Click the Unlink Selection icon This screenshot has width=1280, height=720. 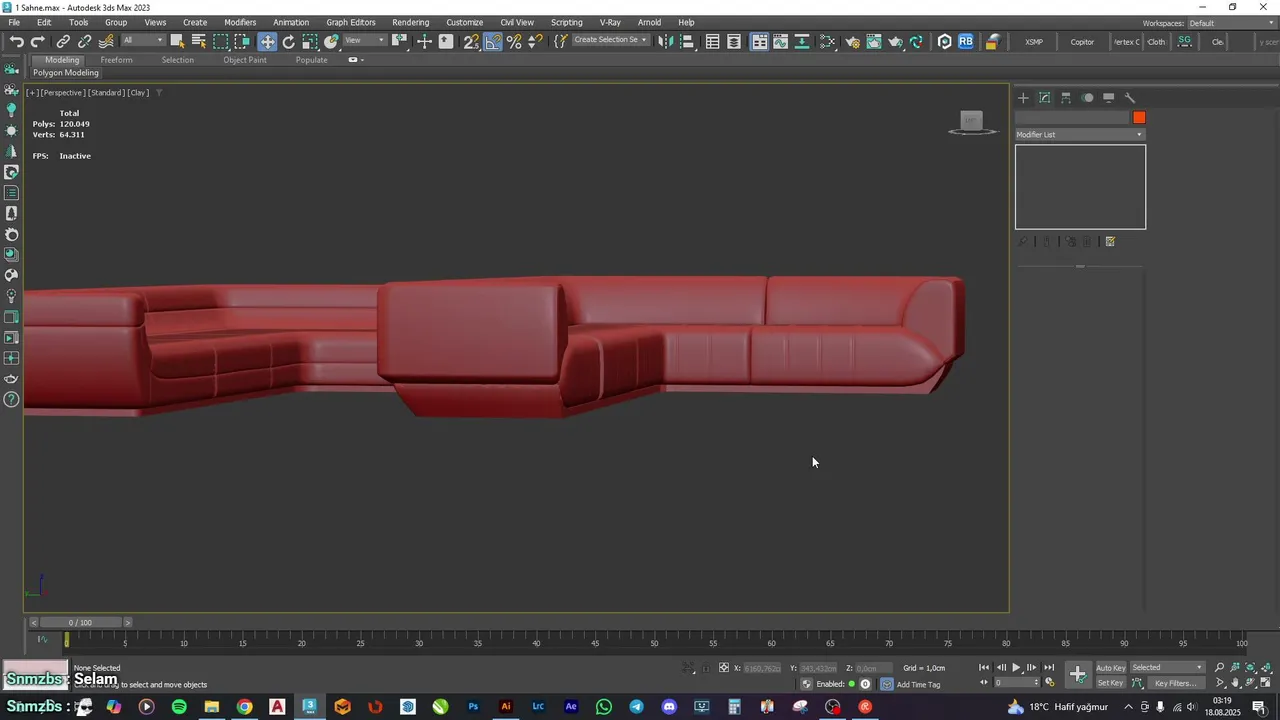(85, 42)
